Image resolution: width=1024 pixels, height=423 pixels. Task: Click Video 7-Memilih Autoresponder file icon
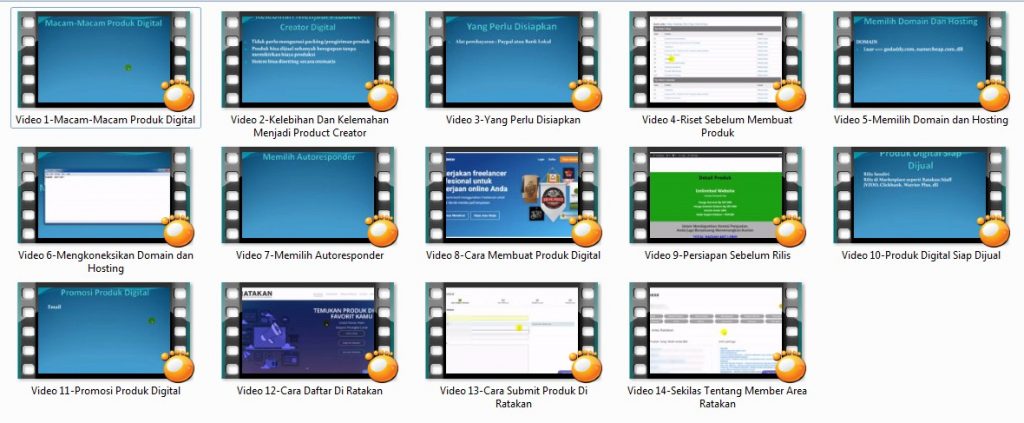click(x=309, y=195)
